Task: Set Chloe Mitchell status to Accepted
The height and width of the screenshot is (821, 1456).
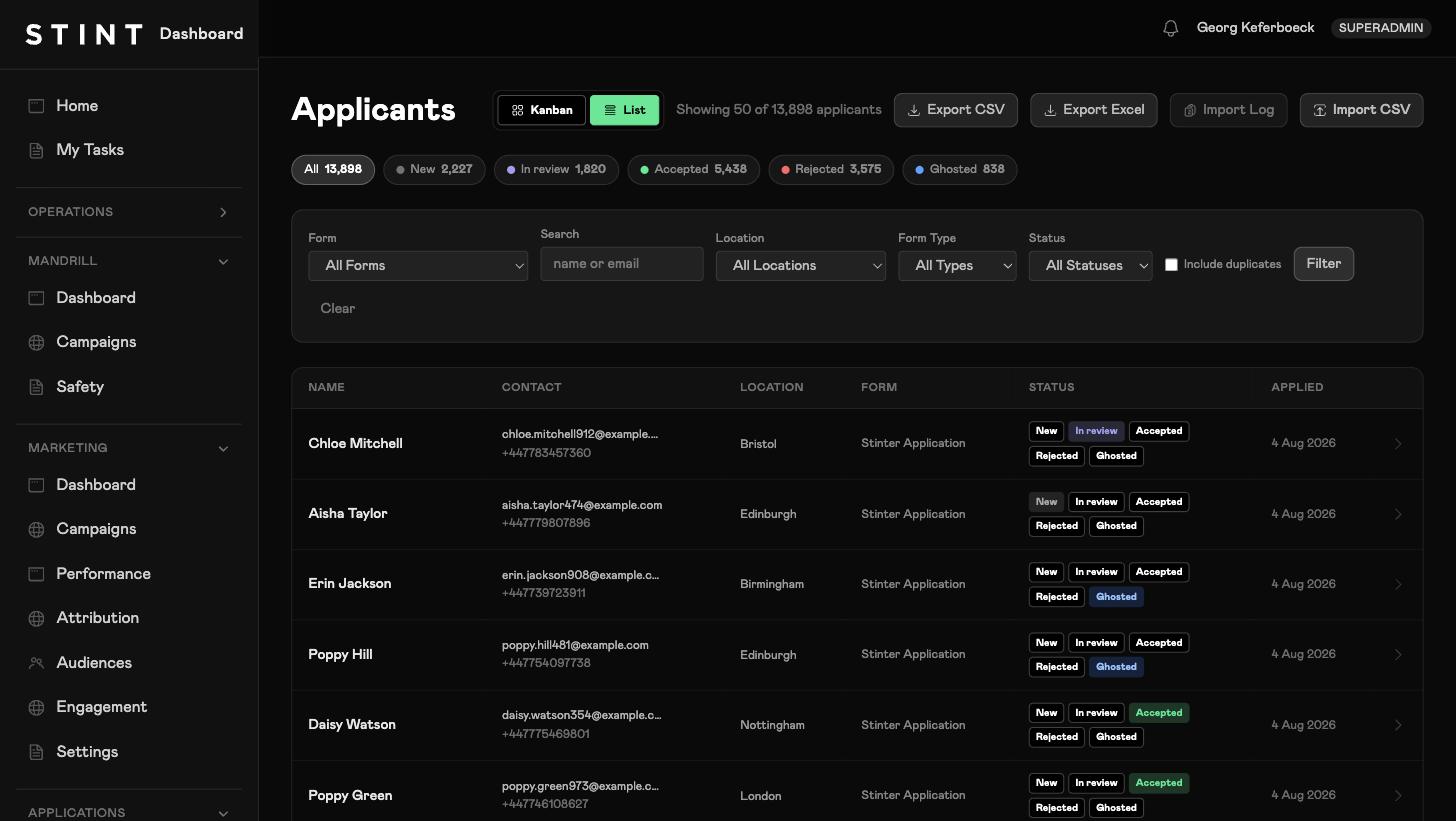Action: click(x=1159, y=431)
